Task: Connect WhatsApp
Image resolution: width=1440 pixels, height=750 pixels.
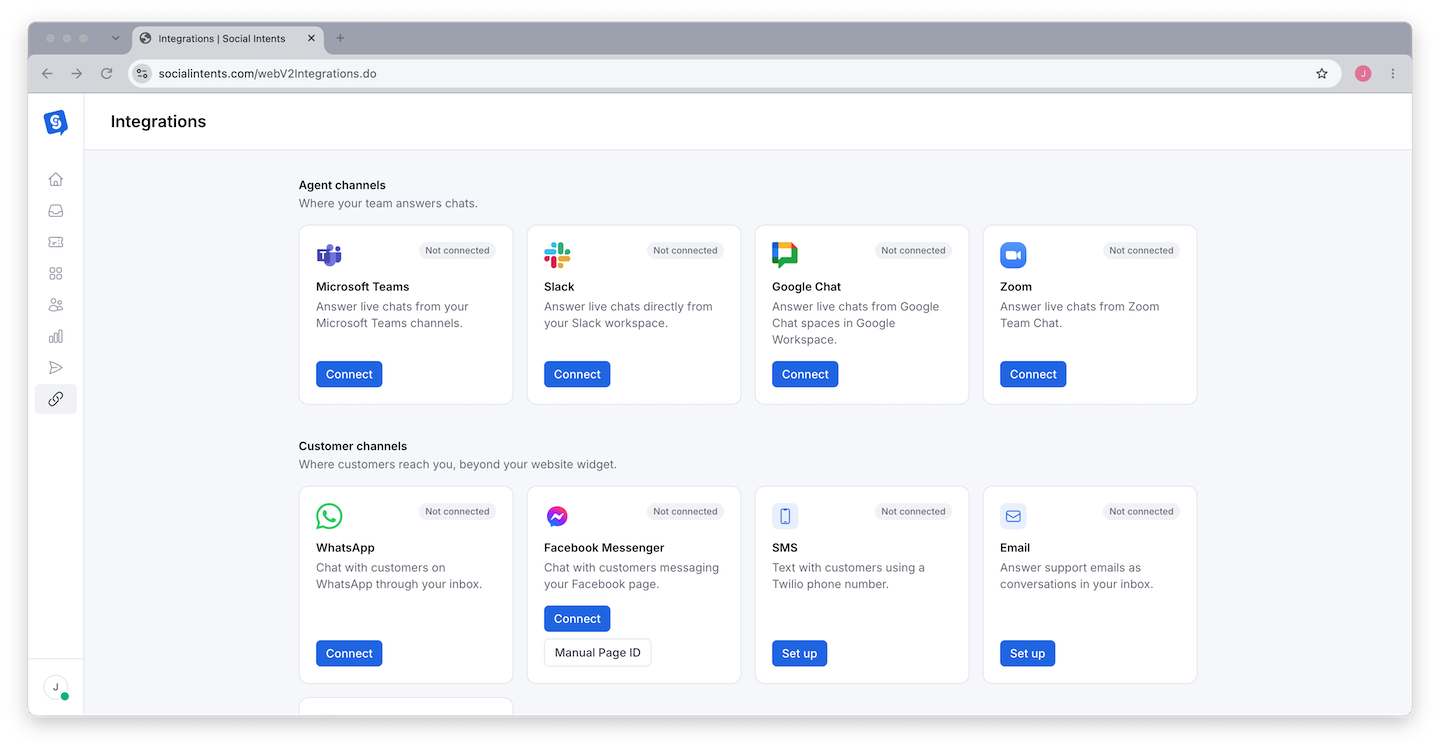Action: 349,653
